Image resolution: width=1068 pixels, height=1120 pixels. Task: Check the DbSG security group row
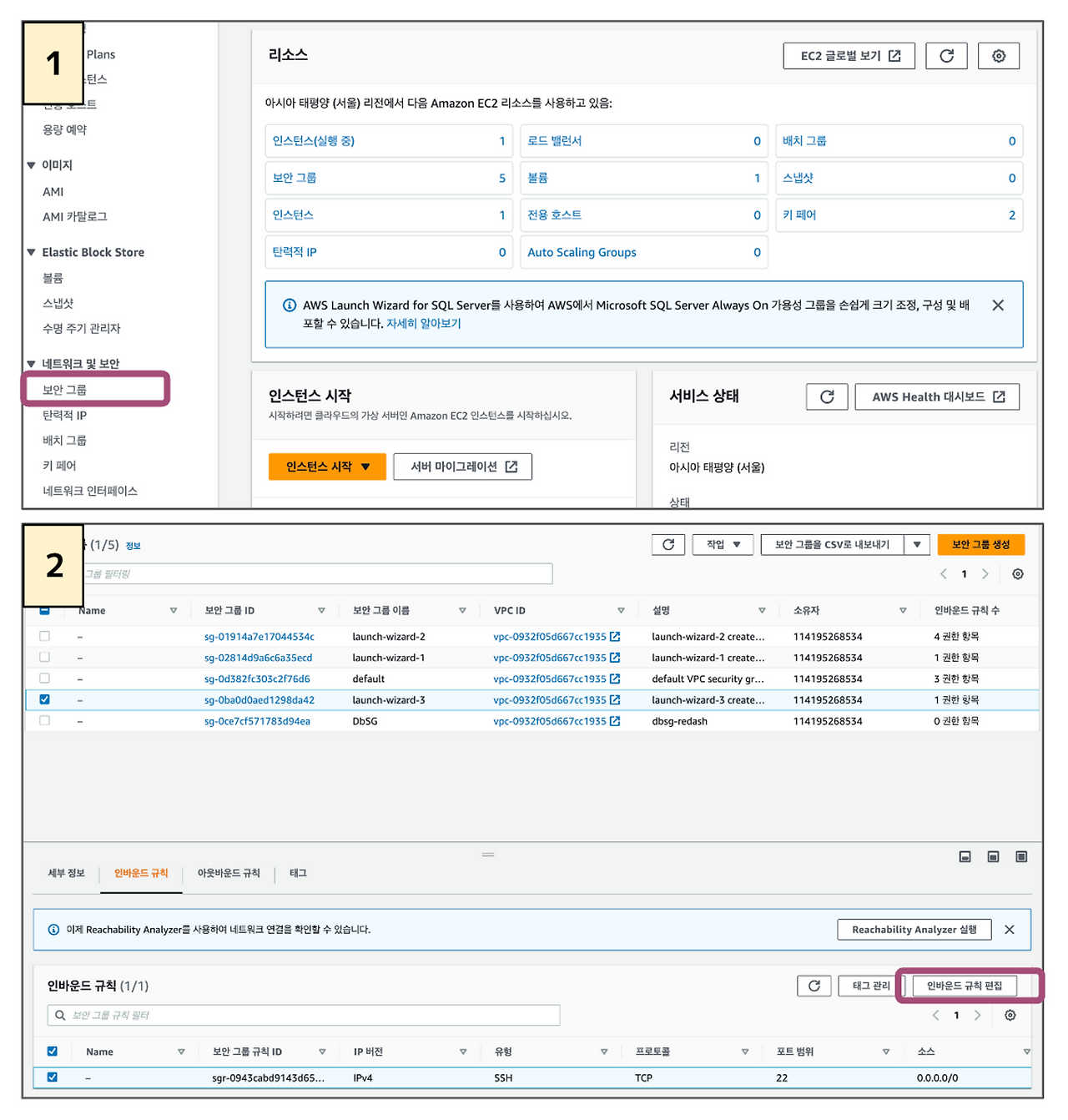44,720
